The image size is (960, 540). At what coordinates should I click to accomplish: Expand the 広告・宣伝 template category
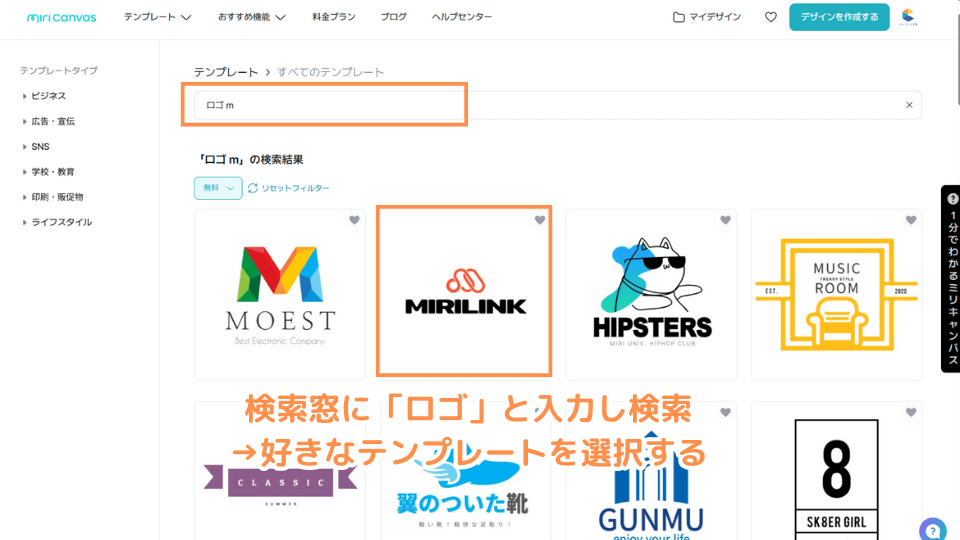[x=48, y=121]
